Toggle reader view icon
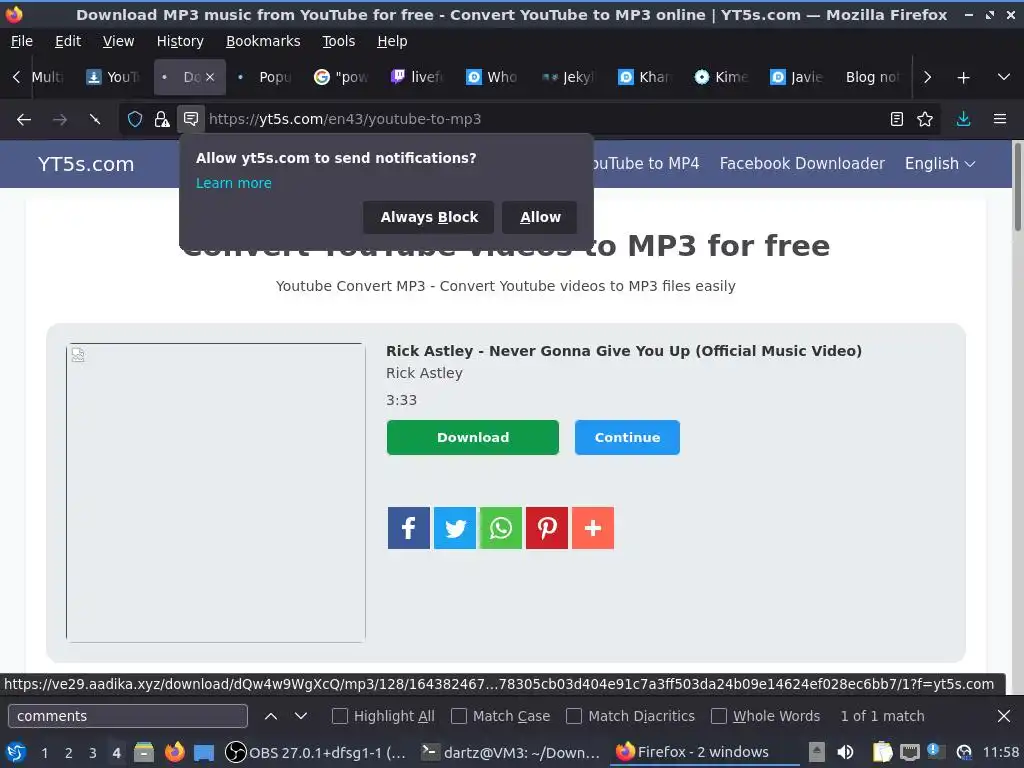1024x768 pixels. coord(897,119)
